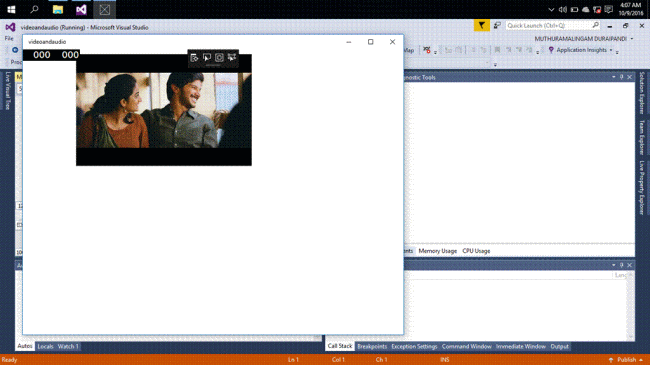650x365 pixels.
Task: Click the Publish icon in status bar
Action: [611, 360]
